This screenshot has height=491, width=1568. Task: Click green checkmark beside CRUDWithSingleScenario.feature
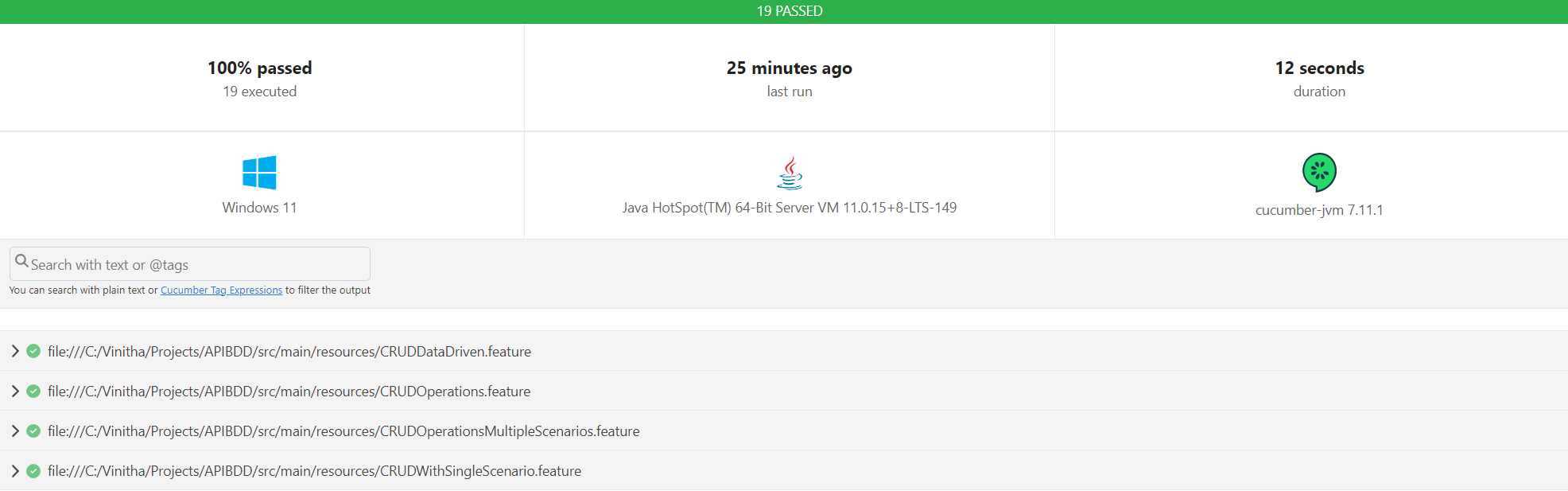33,470
